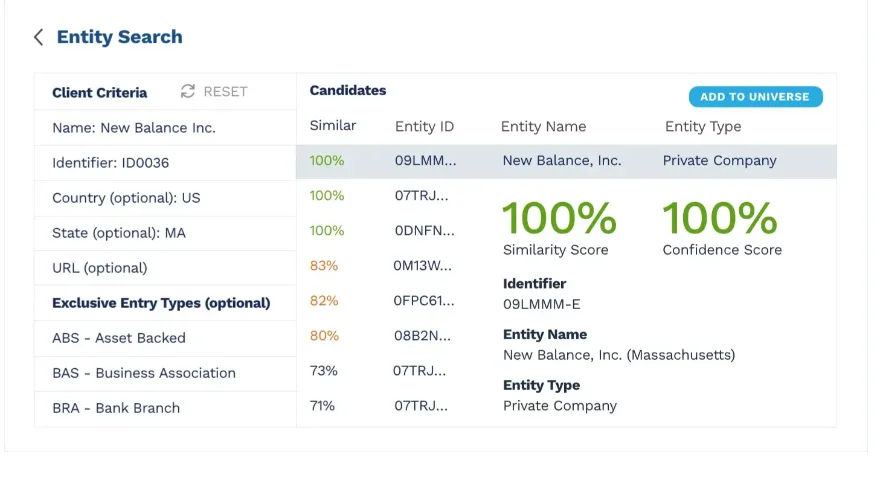886x481 pixels.
Task: Choose BRA - Bank Branch entry type
Action: tap(165, 408)
